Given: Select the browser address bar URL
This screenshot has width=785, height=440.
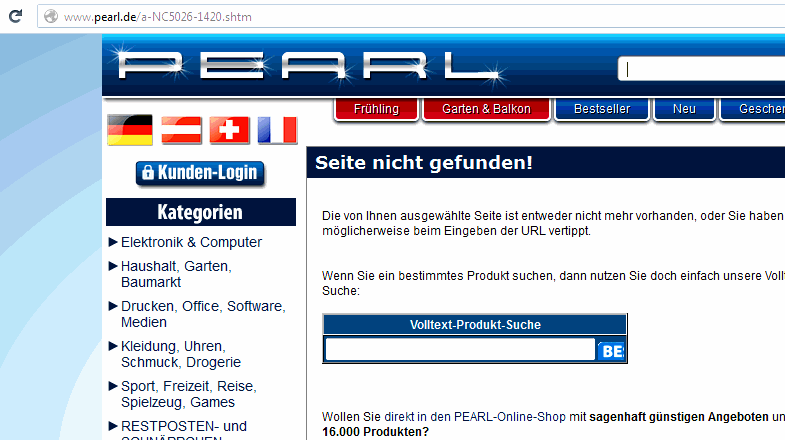Looking at the screenshot, I should pos(158,17).
